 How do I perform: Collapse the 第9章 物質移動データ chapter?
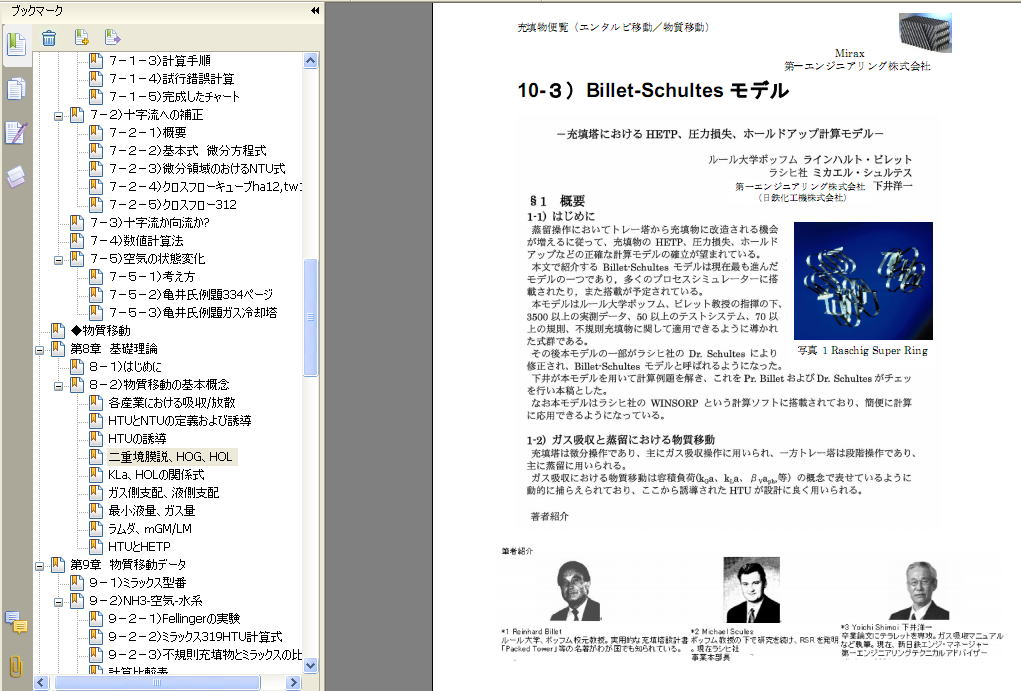coord(40,567)
